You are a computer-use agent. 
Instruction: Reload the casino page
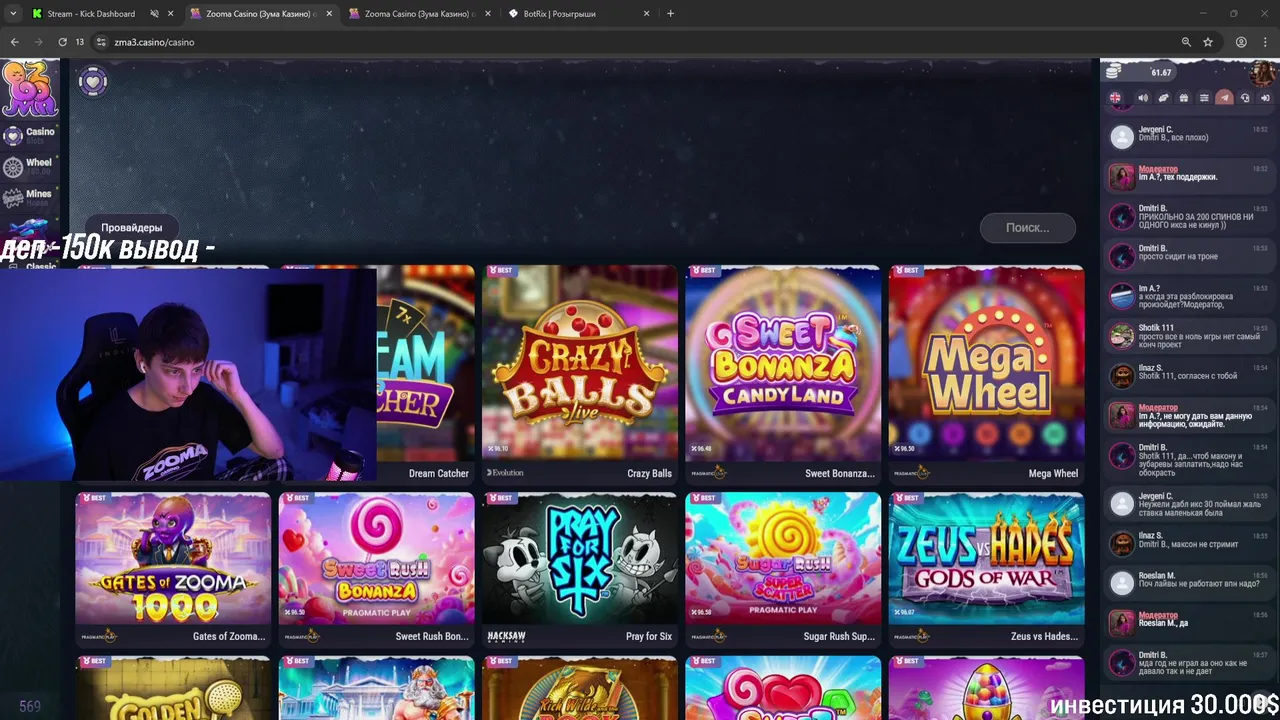[62, 42]
